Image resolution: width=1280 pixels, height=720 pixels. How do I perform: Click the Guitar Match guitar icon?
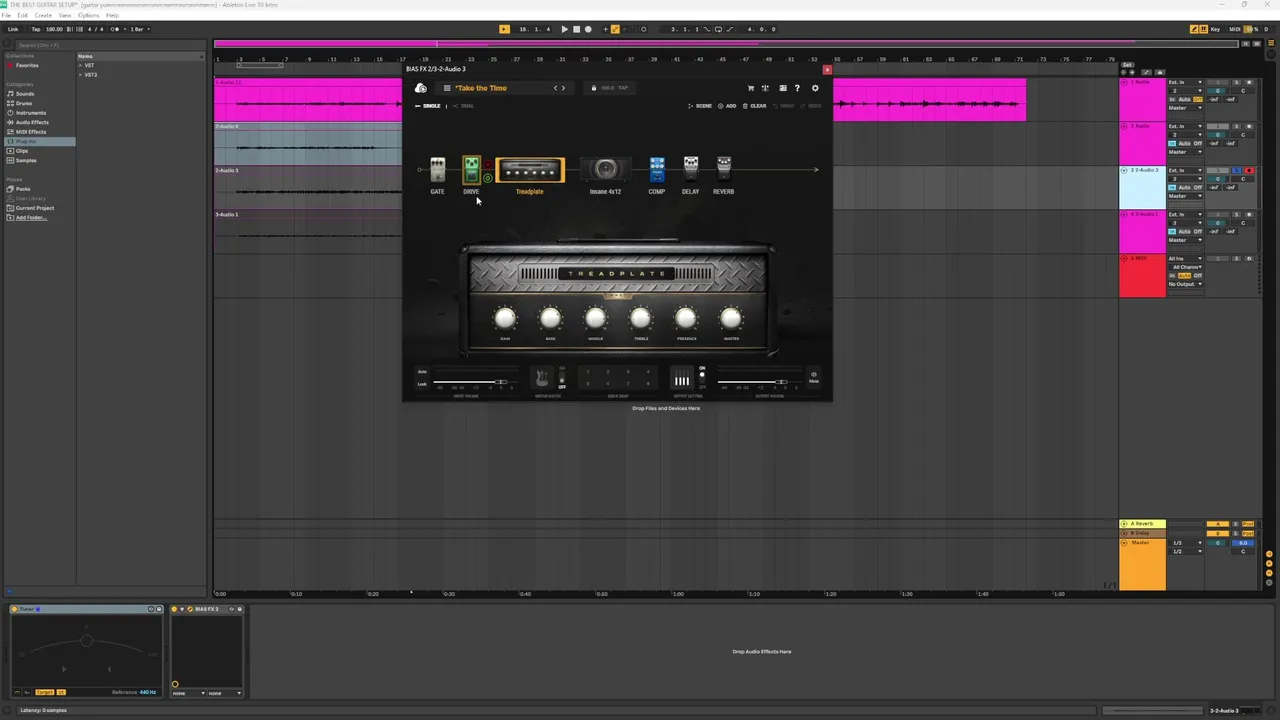coord(542,377)
